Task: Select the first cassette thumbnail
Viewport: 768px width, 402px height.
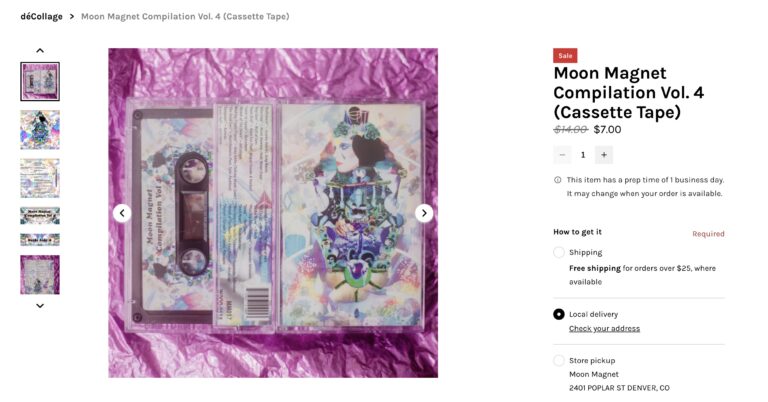Action: coord(40,81)
